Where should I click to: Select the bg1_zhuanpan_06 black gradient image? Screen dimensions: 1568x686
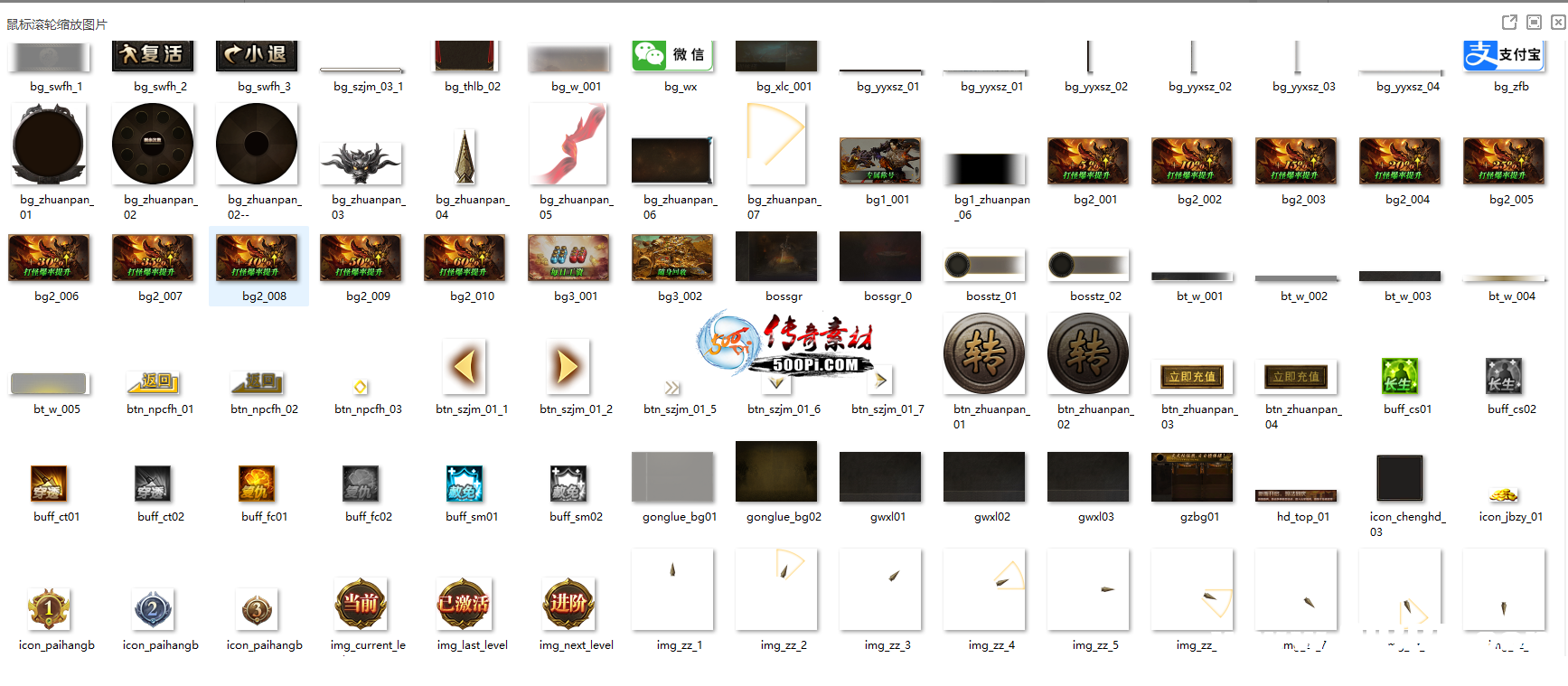coord(984,169)
